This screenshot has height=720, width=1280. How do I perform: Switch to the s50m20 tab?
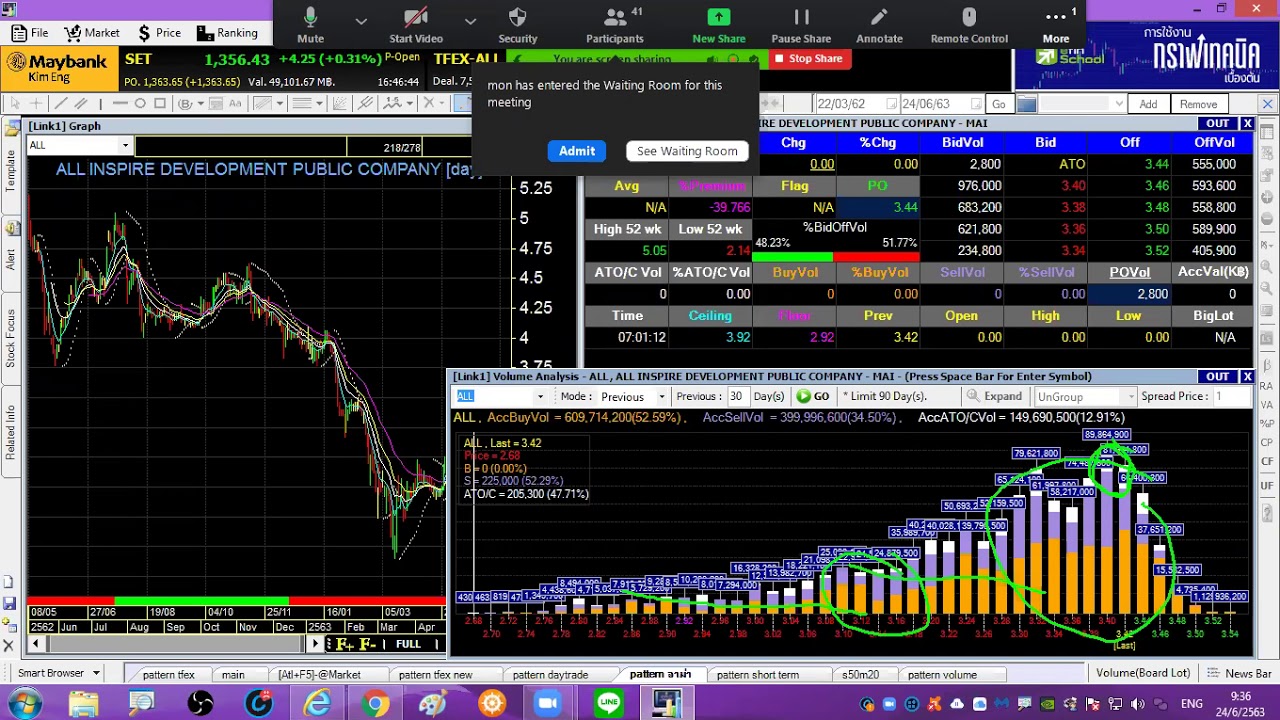(x=860, y=675)
